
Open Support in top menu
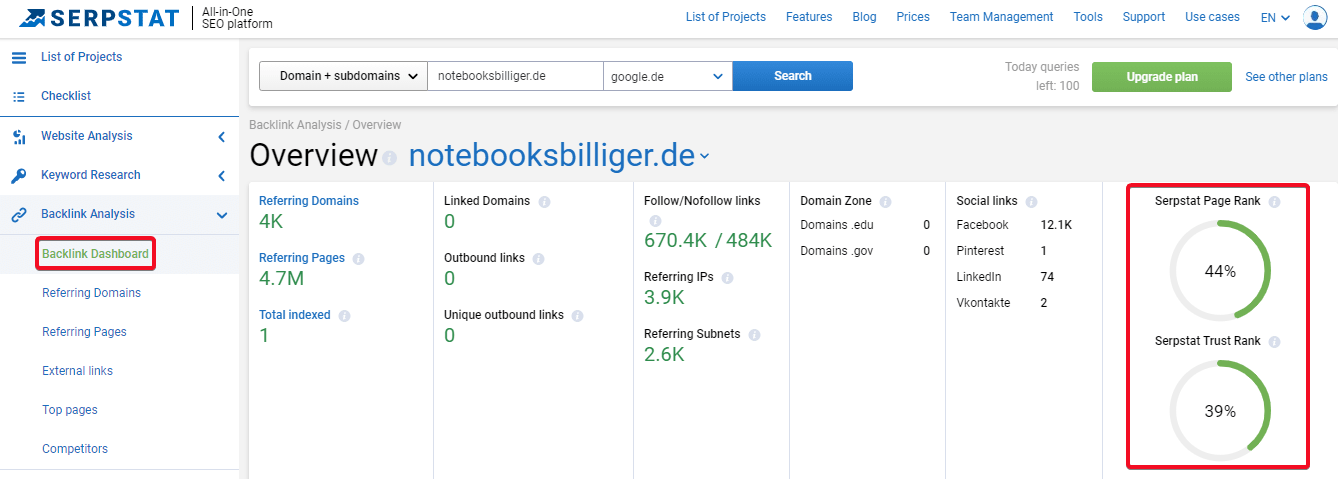pos(1143,17)
